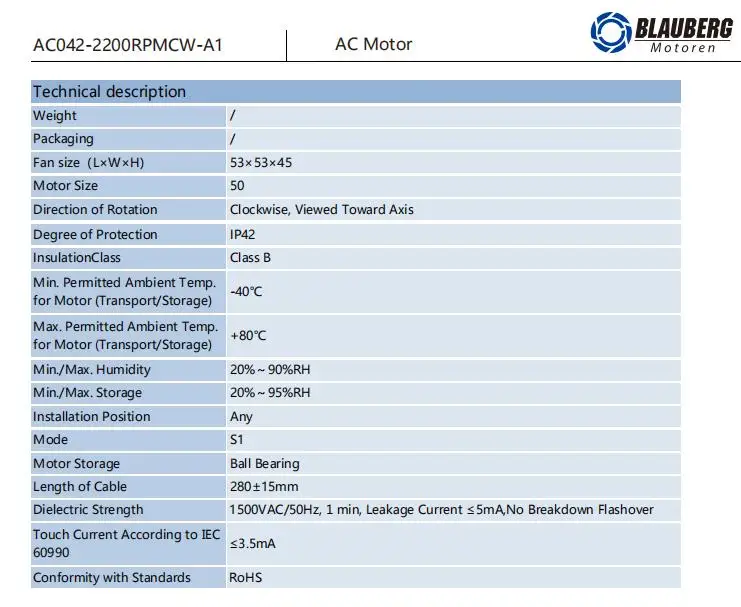
Task: Select the Motor Size value '50'
Action: [237, 186]
